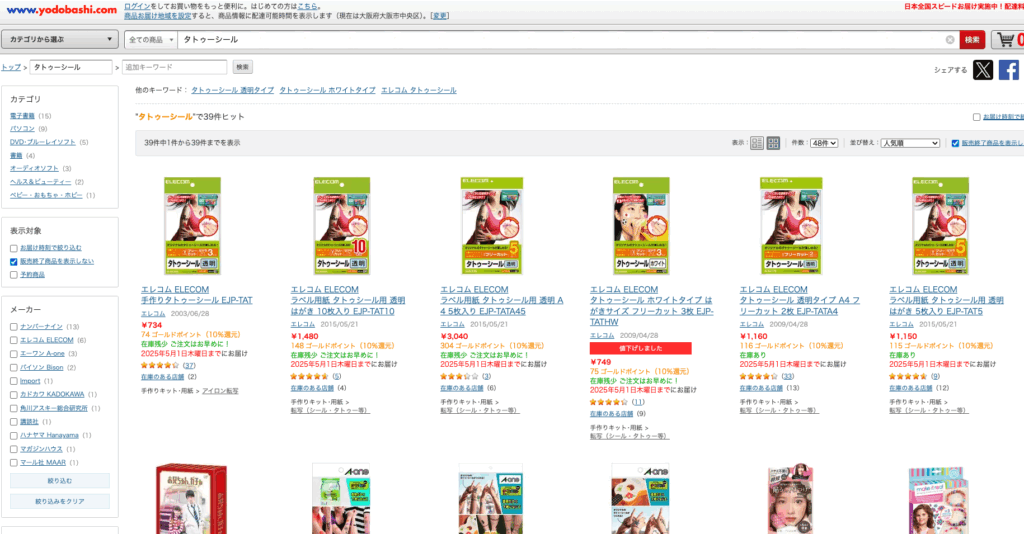The height and width of the screenshot is (534, 1024).
Task: Open the 並び替え 人気順 sort dropdown
Action: coord(910,143)
